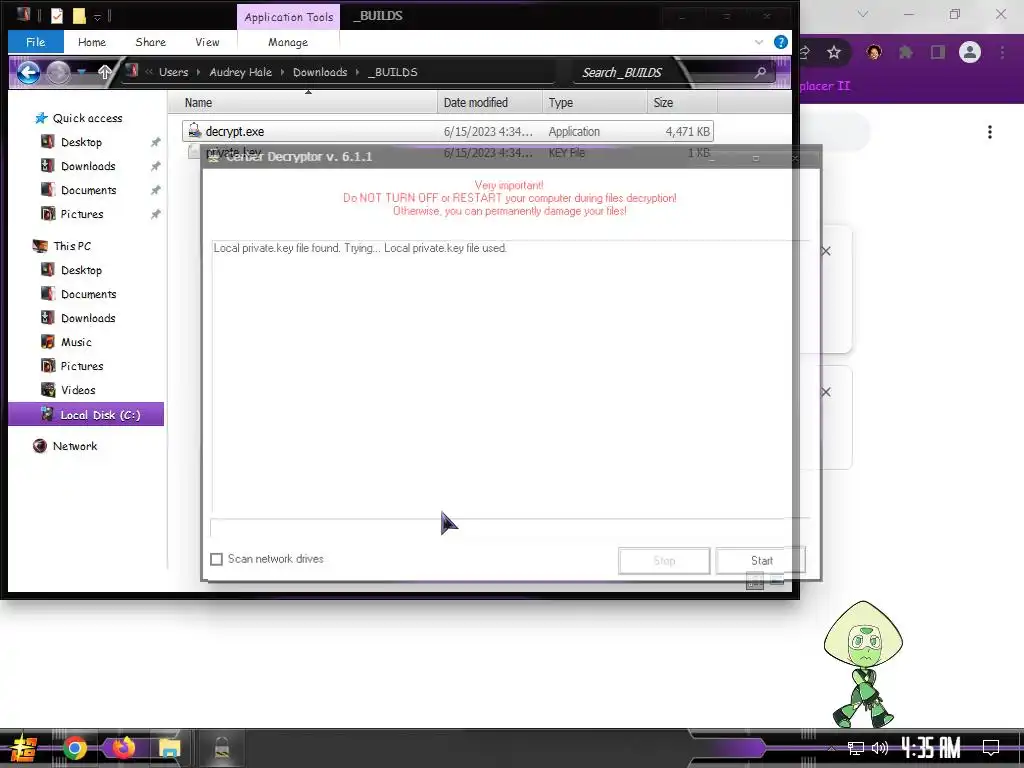Switch to the Home ribbon tab

pyautogui.click(x=92, y=42)
